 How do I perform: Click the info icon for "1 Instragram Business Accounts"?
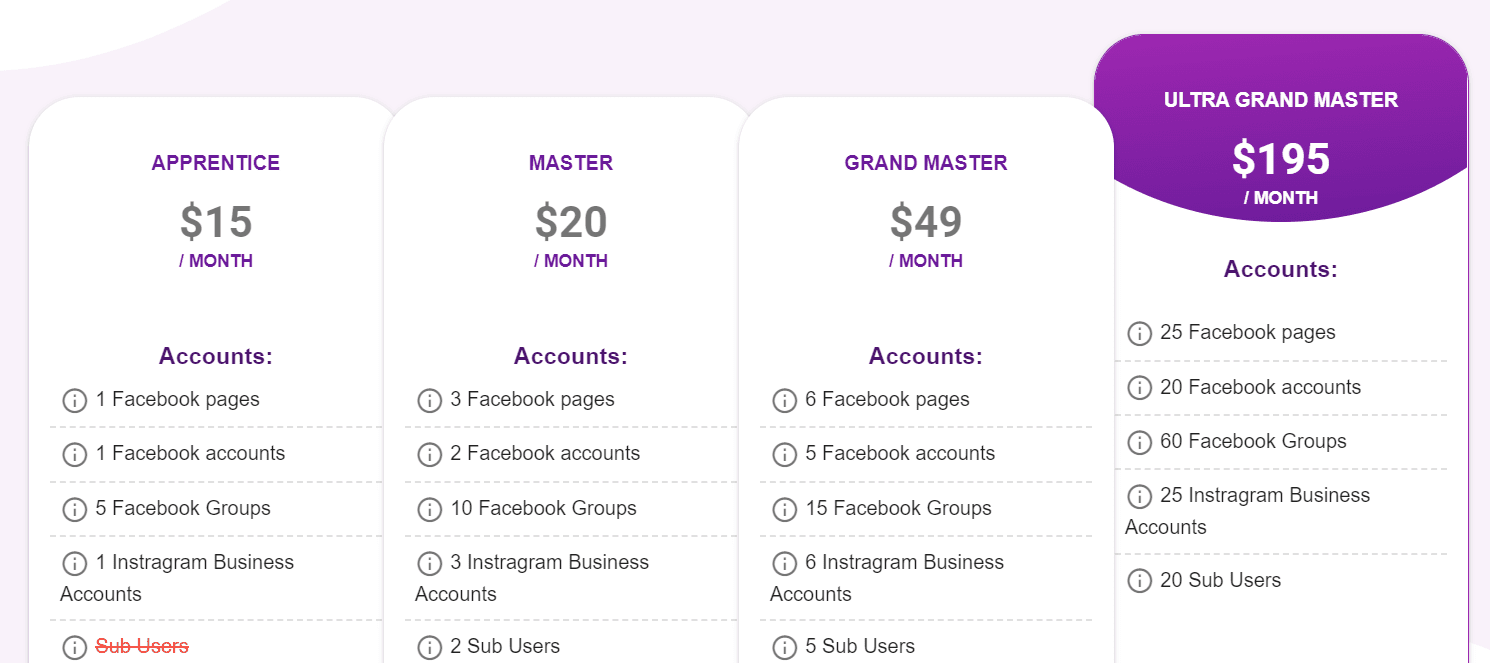(74, 563)
